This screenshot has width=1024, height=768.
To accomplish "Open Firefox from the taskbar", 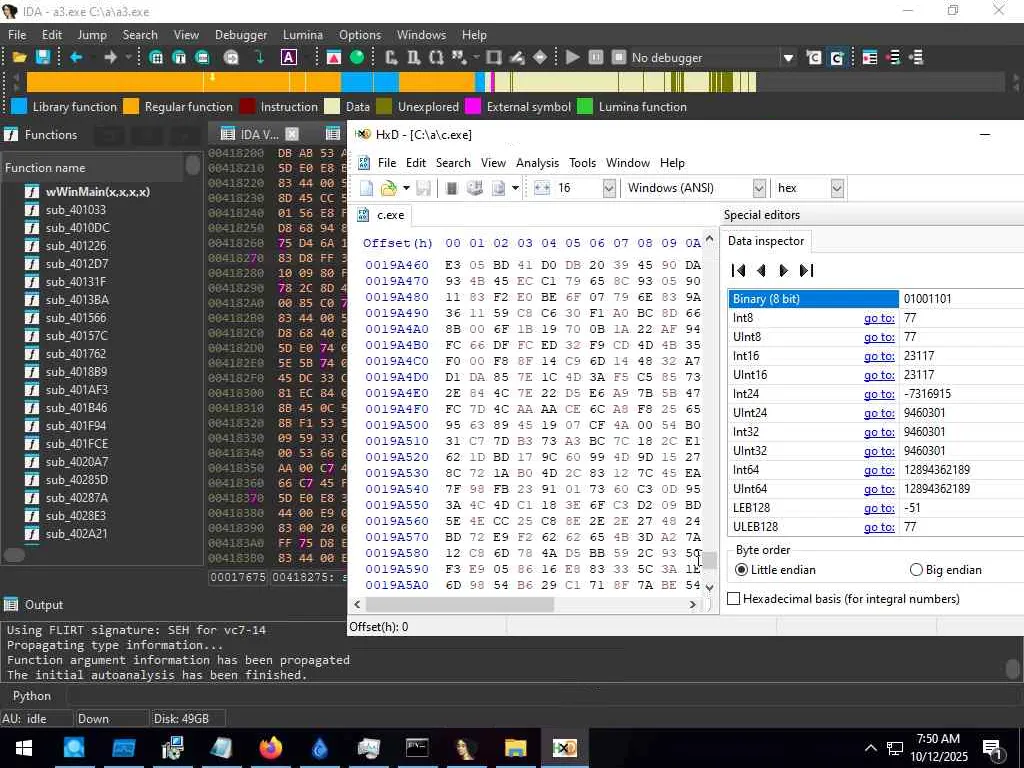I will click(270, 748).
